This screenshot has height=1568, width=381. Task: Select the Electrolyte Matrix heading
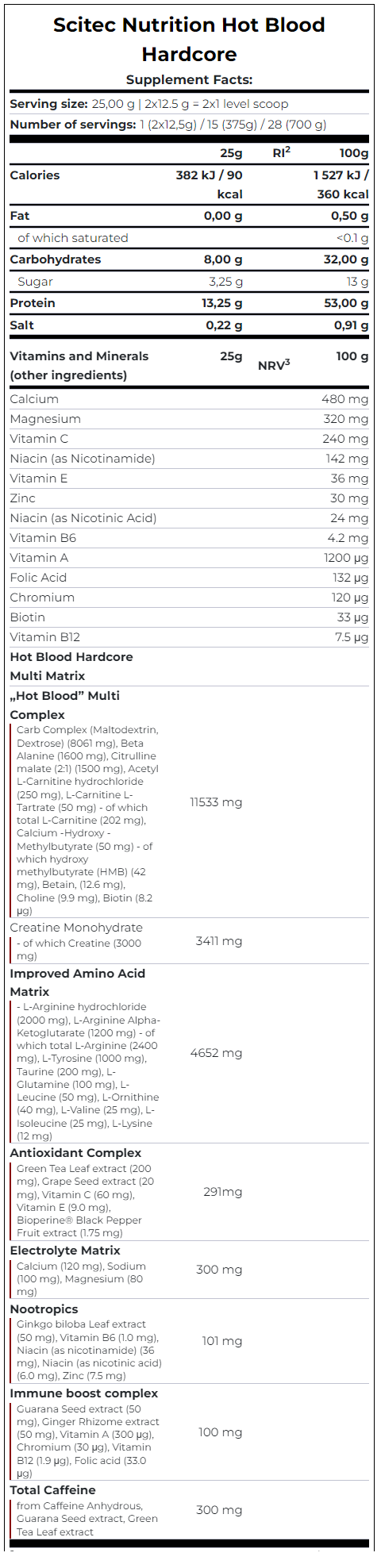click(65, 1251)
